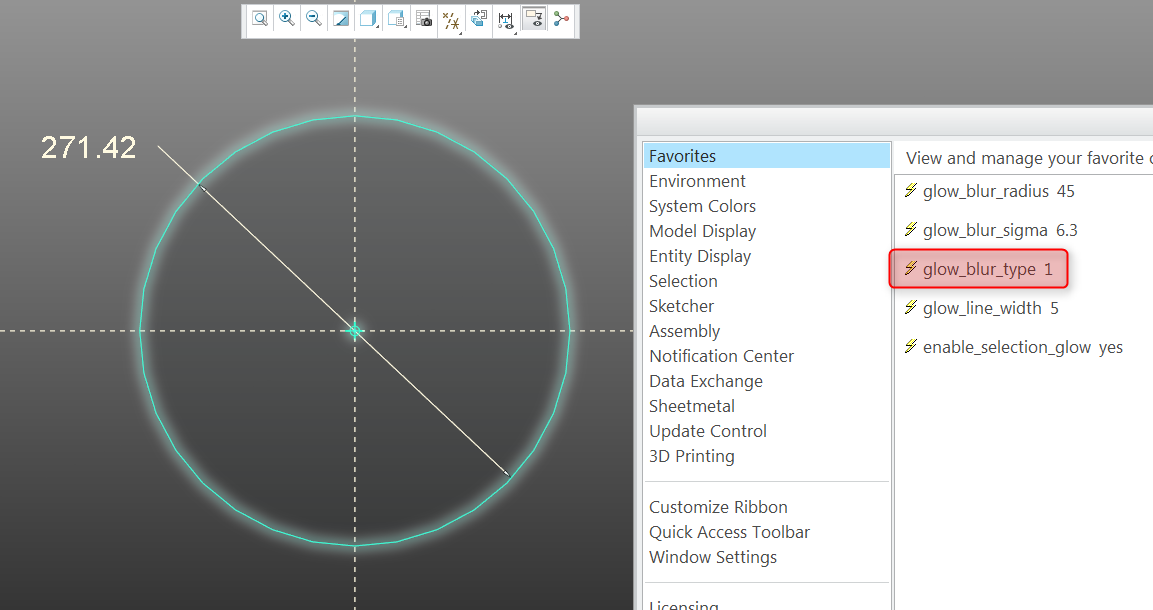Open the Sheetmetal options category

click(x=692, y=406)
